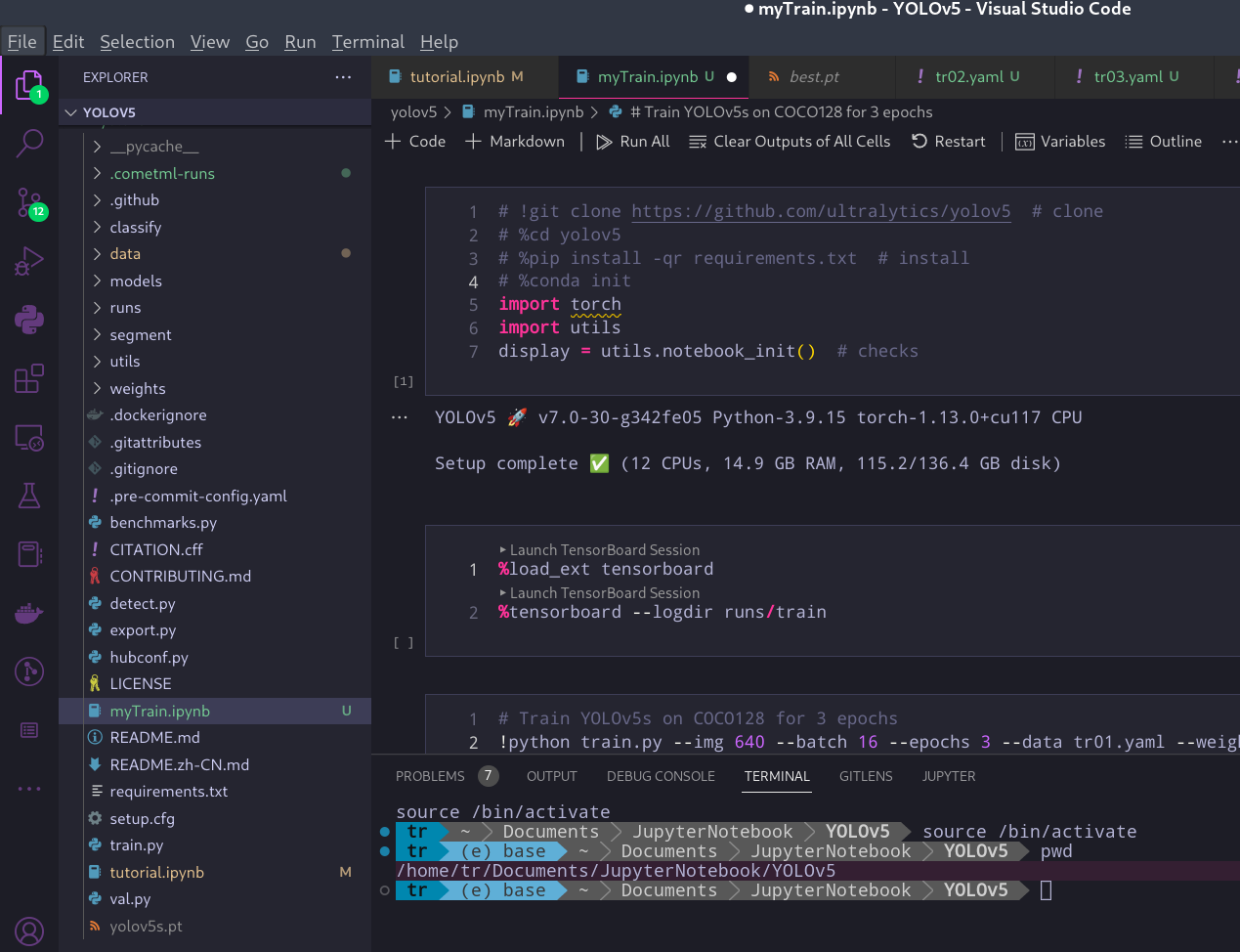
Task: Expand the data folder
Action: point(215,254)
